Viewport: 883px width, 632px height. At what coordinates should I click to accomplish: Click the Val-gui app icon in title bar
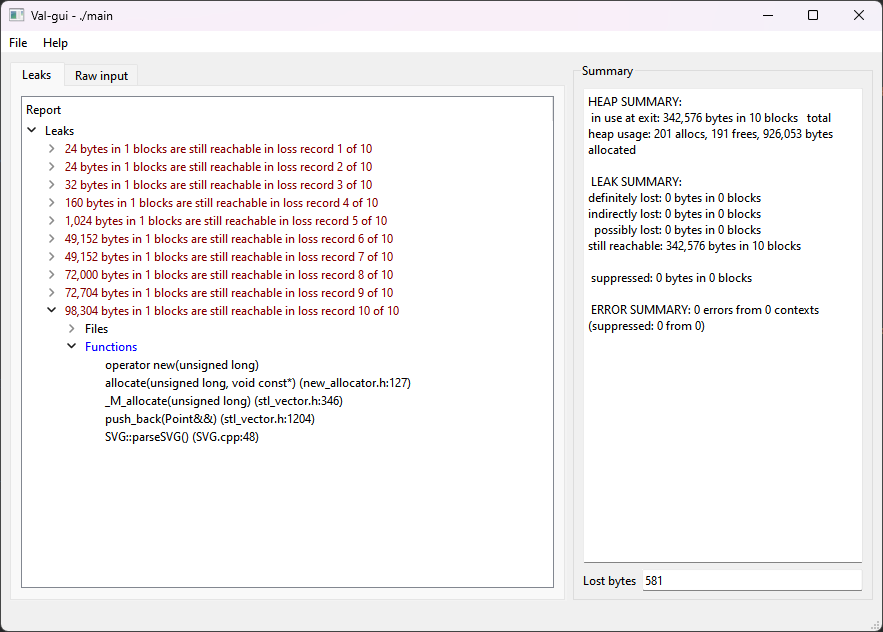pyautogui.click(x=16, y=15)
